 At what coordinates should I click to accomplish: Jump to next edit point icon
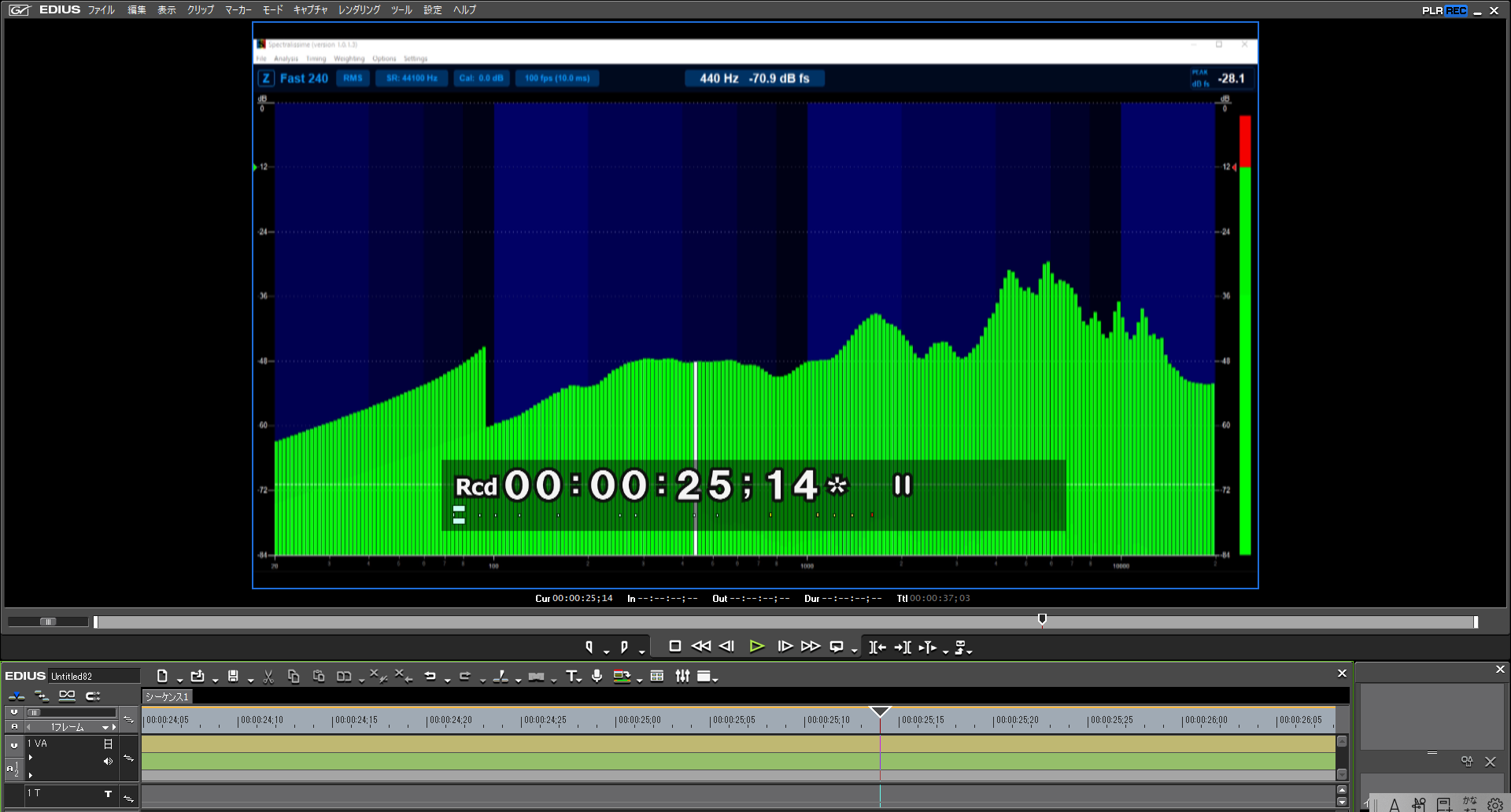[x=903, y=647]
